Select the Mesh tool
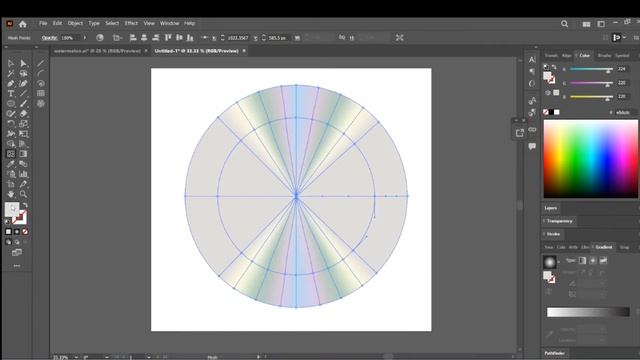 coord(11,154)
